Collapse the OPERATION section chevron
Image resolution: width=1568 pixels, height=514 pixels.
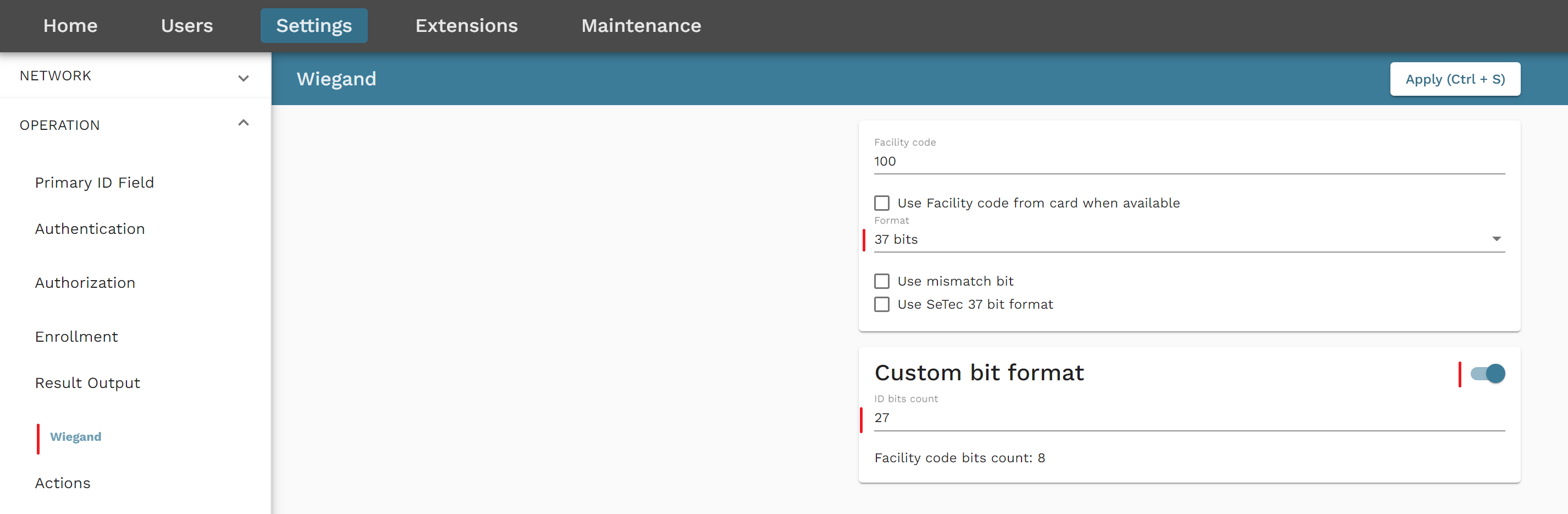point(244,123)
